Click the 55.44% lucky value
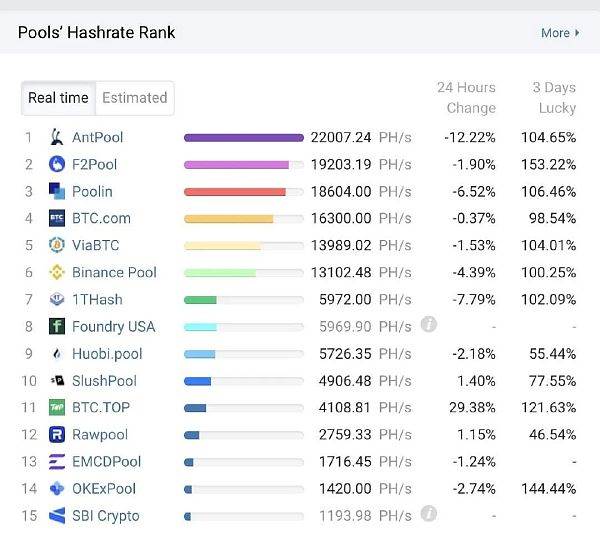 [553, 354]
